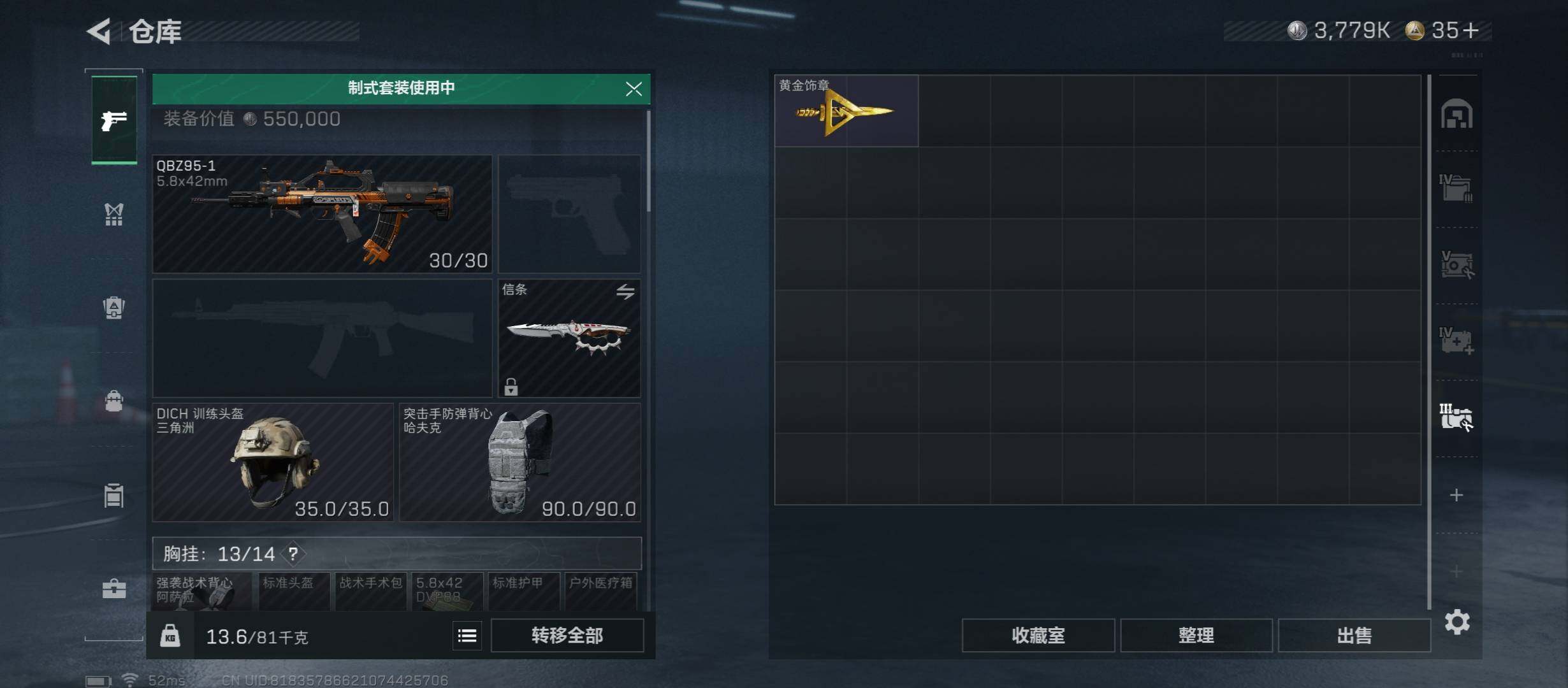Close the 制式套装使用中 banner

tap(634, 89)
